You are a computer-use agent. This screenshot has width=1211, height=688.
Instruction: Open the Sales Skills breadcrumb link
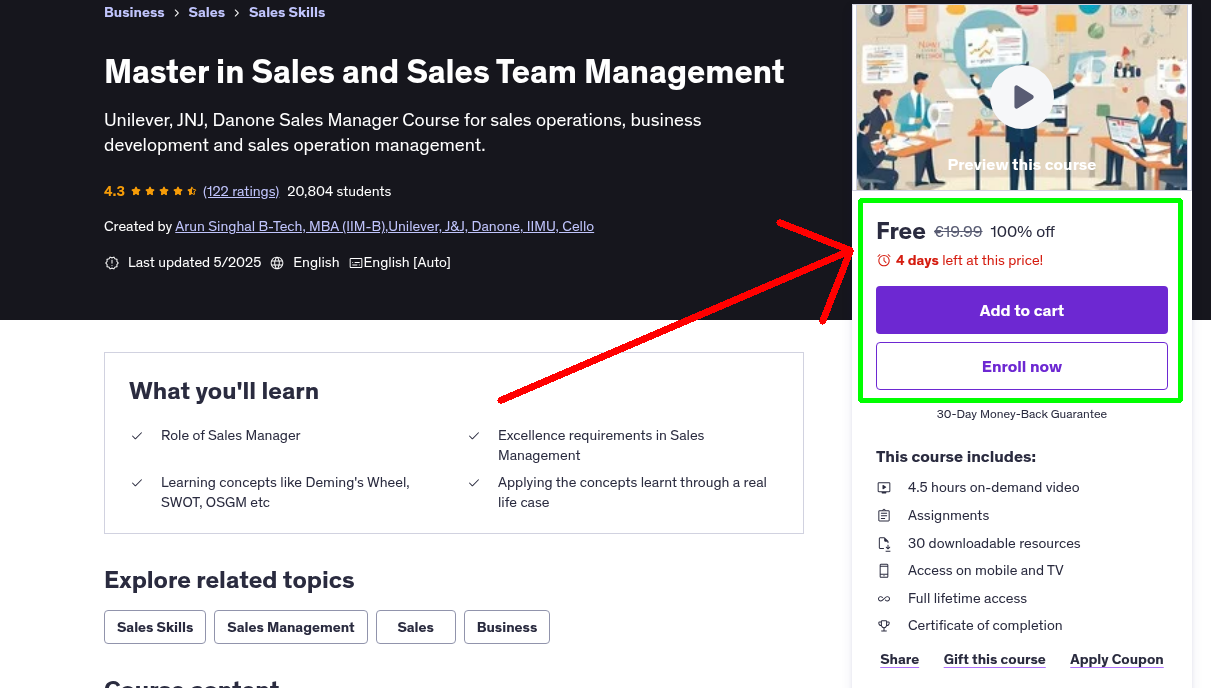(287, 12)
